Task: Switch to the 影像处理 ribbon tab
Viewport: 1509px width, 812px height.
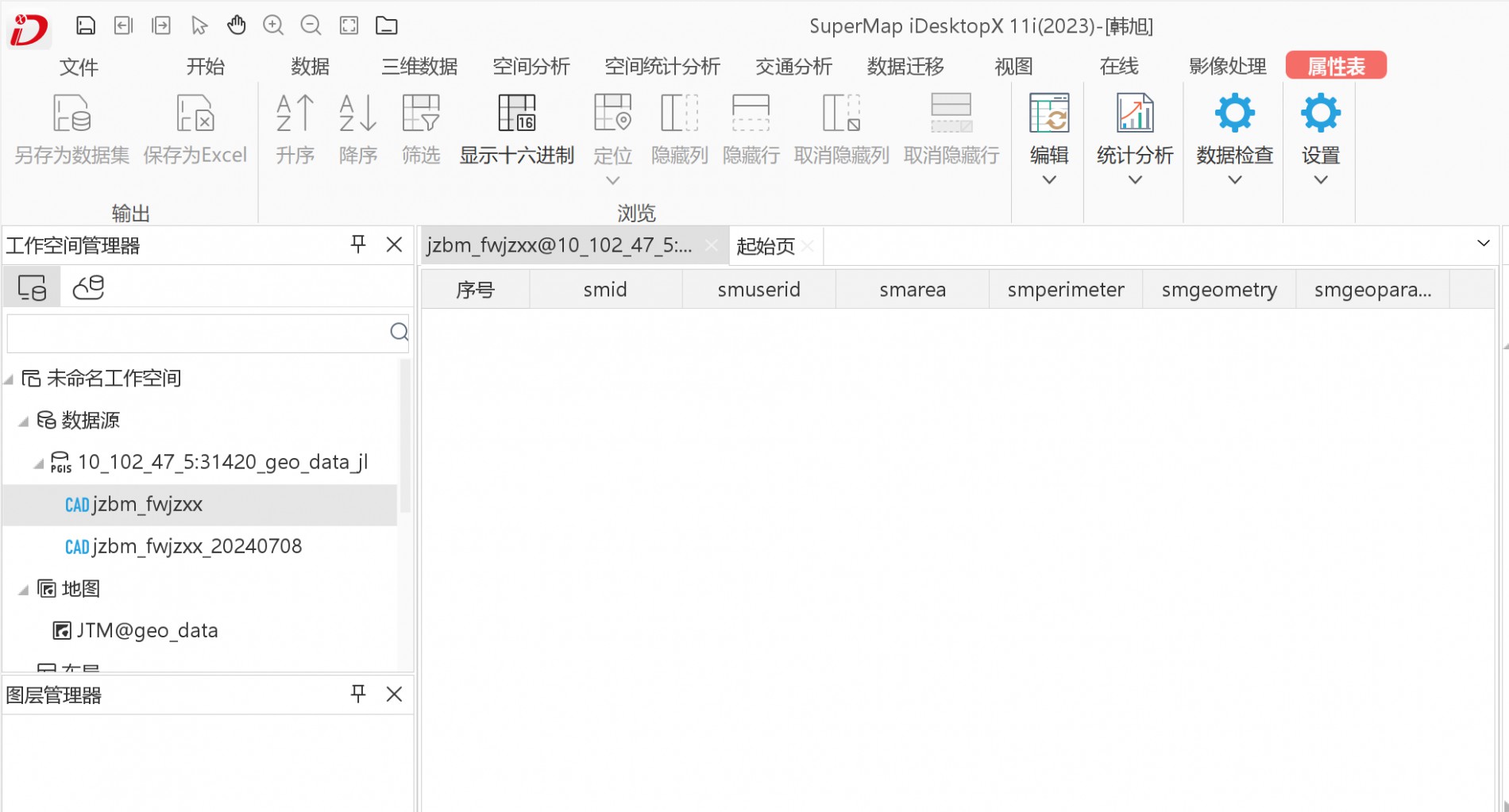Action: (x=1228, y=67)
